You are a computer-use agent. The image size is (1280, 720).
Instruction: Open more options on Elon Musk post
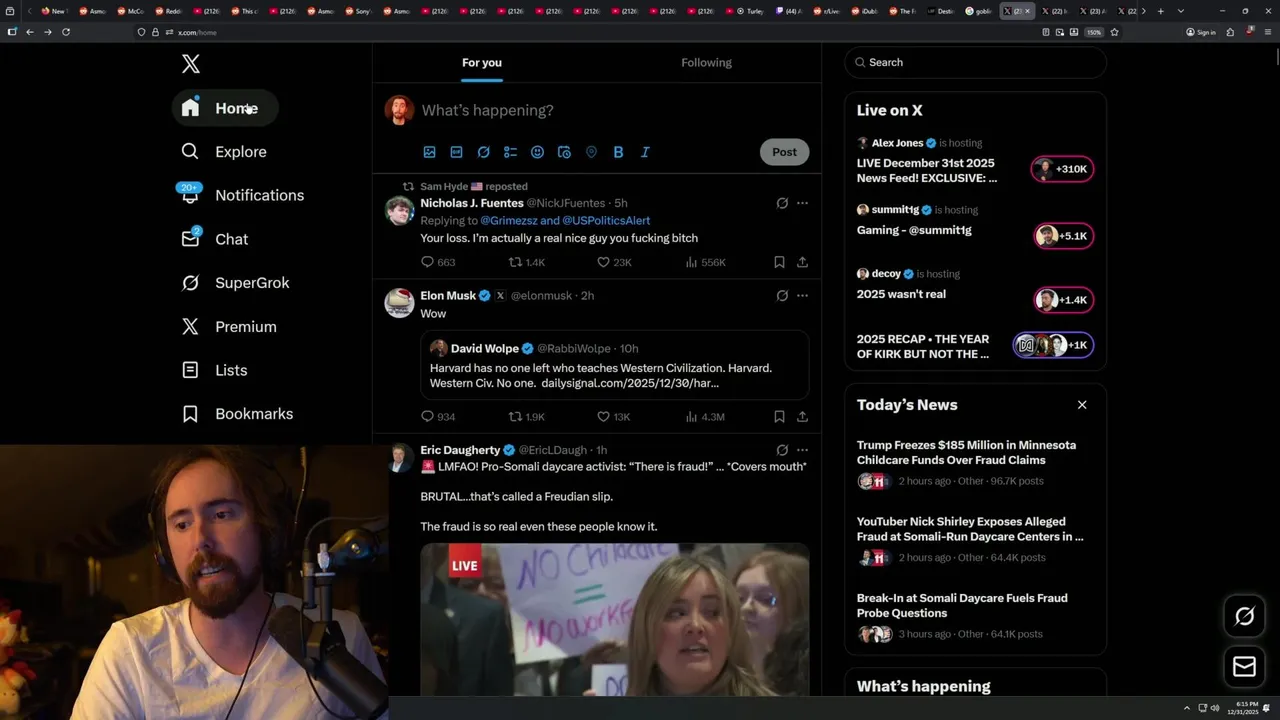tap(802, 296)
